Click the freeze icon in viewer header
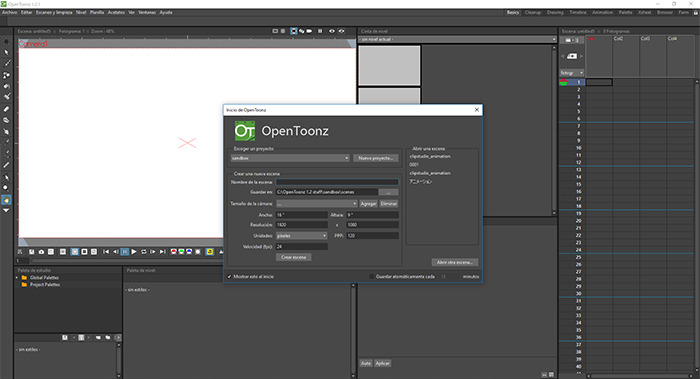Image resolution: width=700 pixels, height=379 pixels. pyautogui.click(x=320, y=31)
